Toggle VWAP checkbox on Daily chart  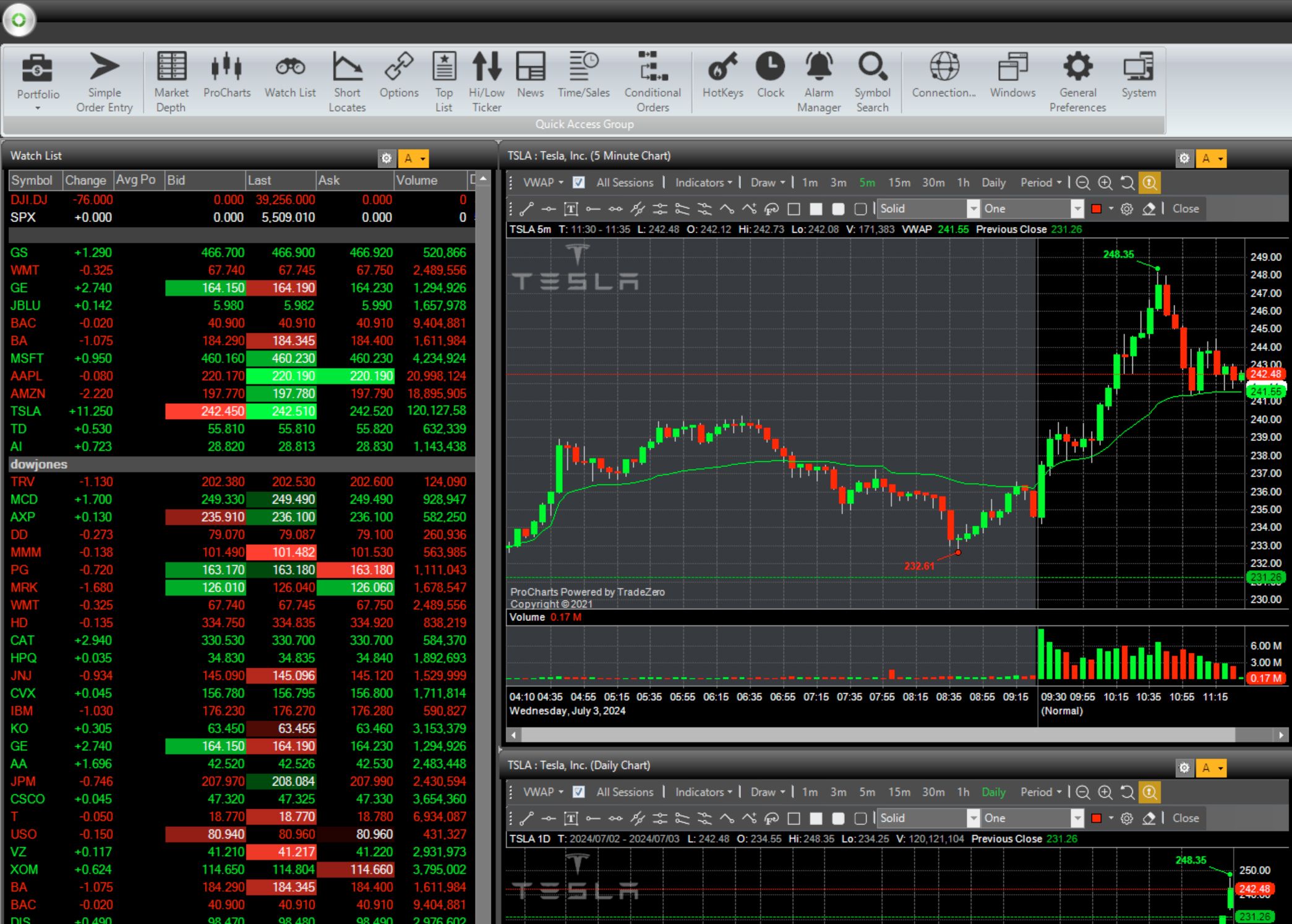(579, 792)
